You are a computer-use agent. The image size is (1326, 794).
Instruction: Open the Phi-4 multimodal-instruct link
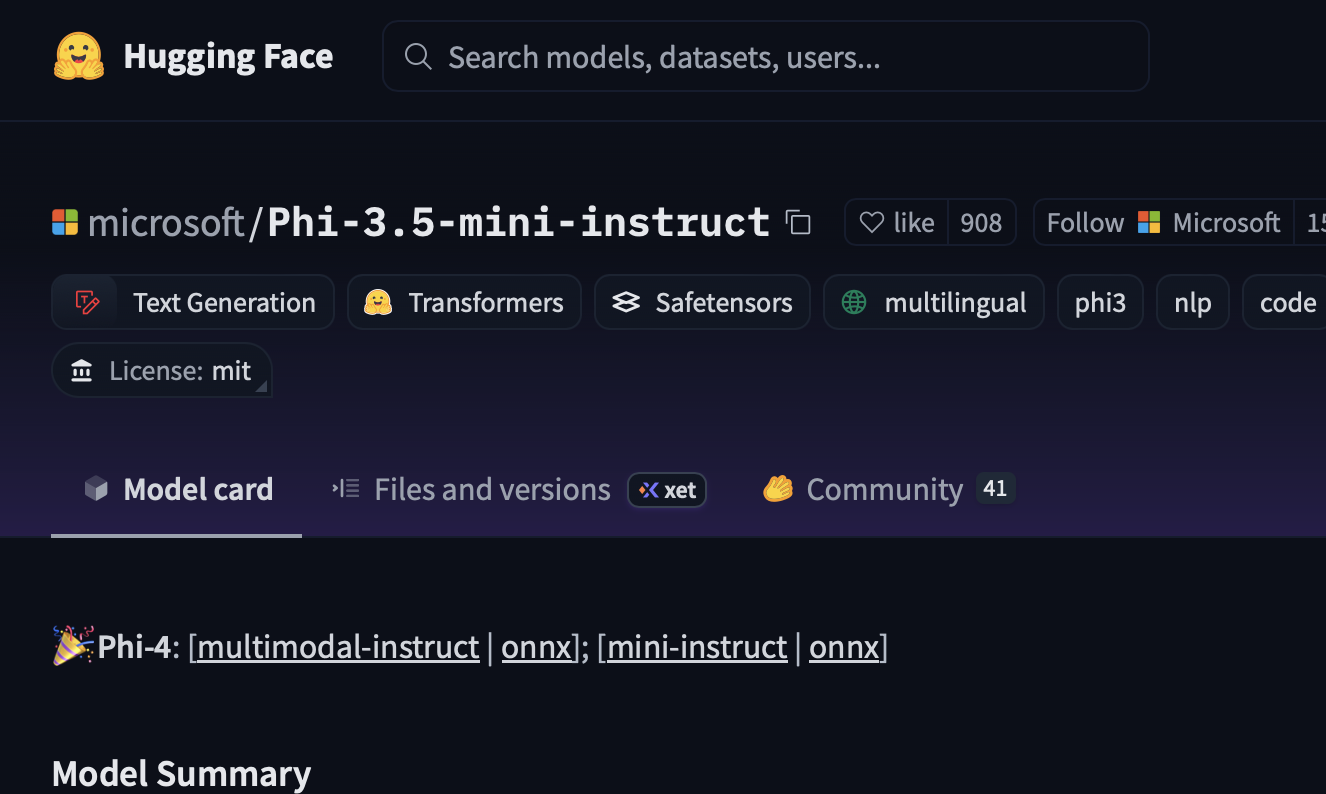338,647
